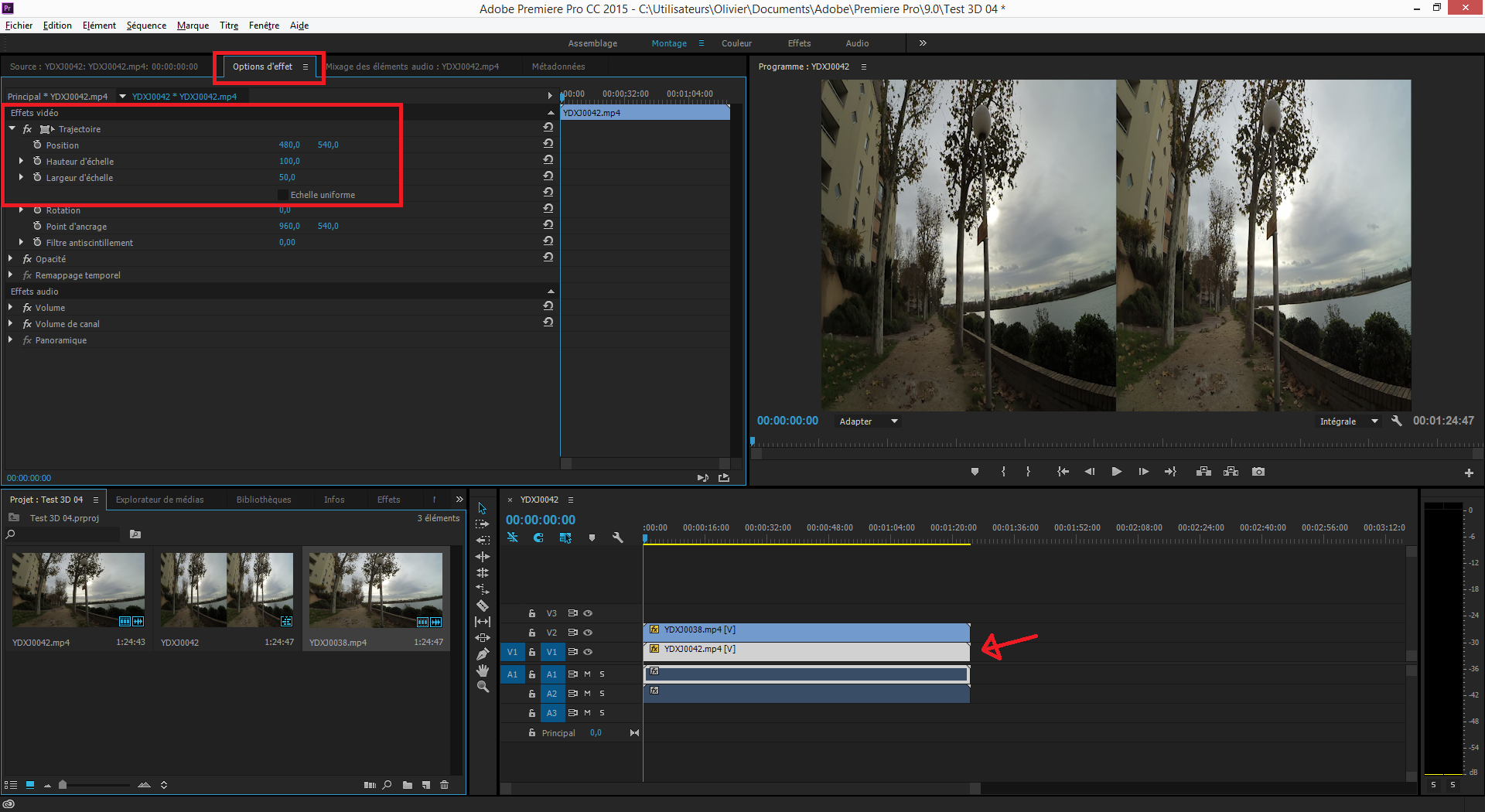Open Explorateur de médias tab
1485x812 pixels.
pos(160,500)
